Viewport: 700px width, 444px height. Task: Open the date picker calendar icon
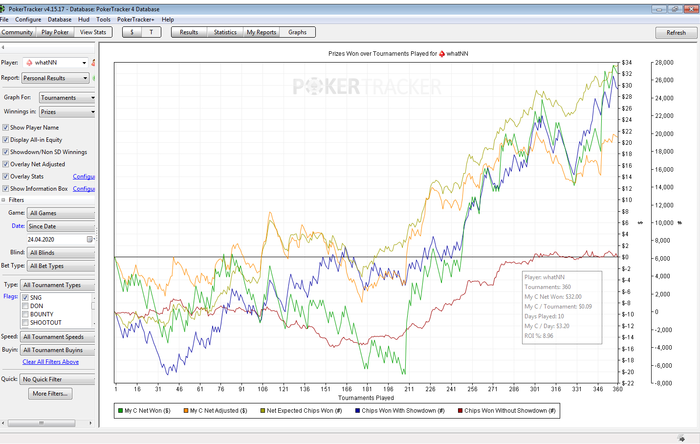coord(90,240)
